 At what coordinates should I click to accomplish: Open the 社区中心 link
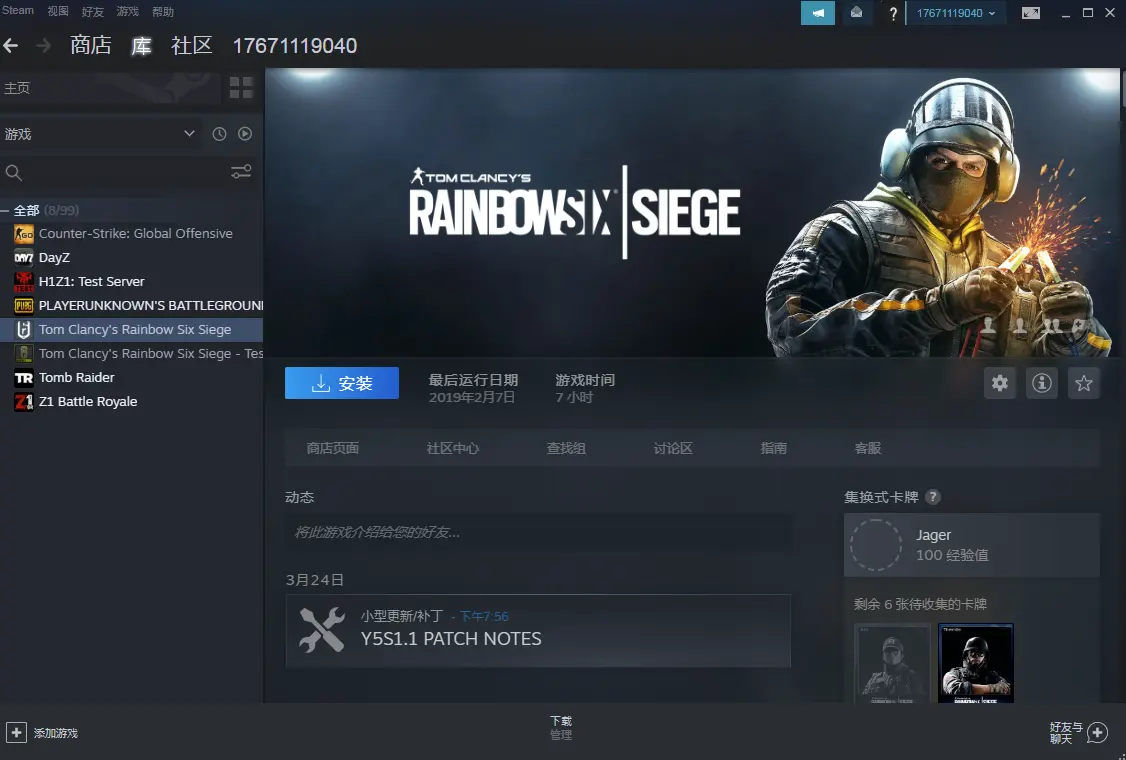click(452, 448)
